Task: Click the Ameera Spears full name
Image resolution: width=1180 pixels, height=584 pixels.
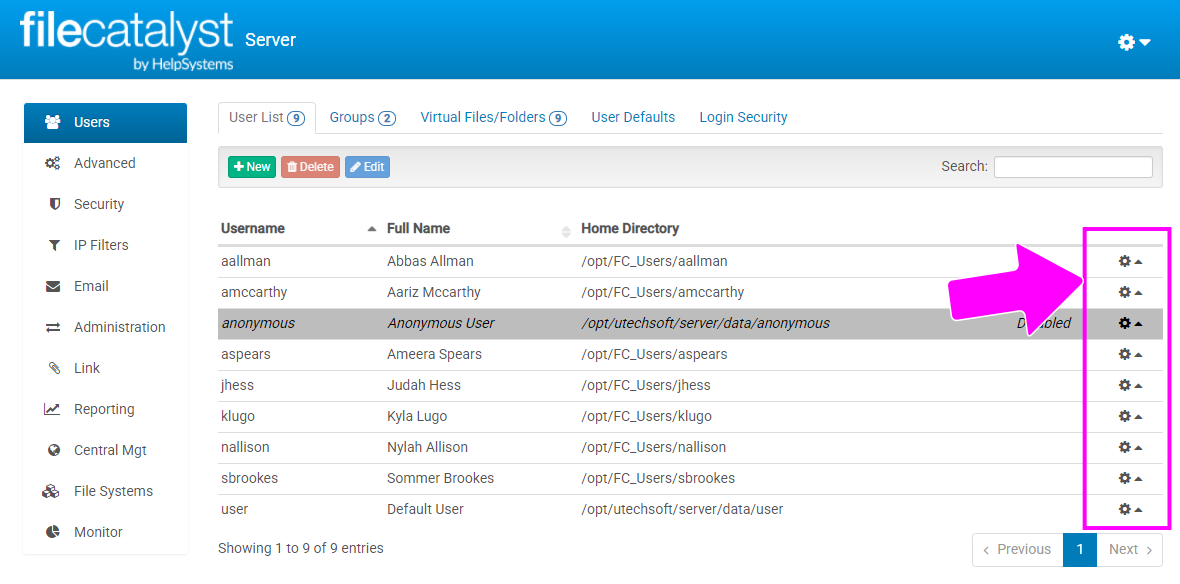Action: 434,354
